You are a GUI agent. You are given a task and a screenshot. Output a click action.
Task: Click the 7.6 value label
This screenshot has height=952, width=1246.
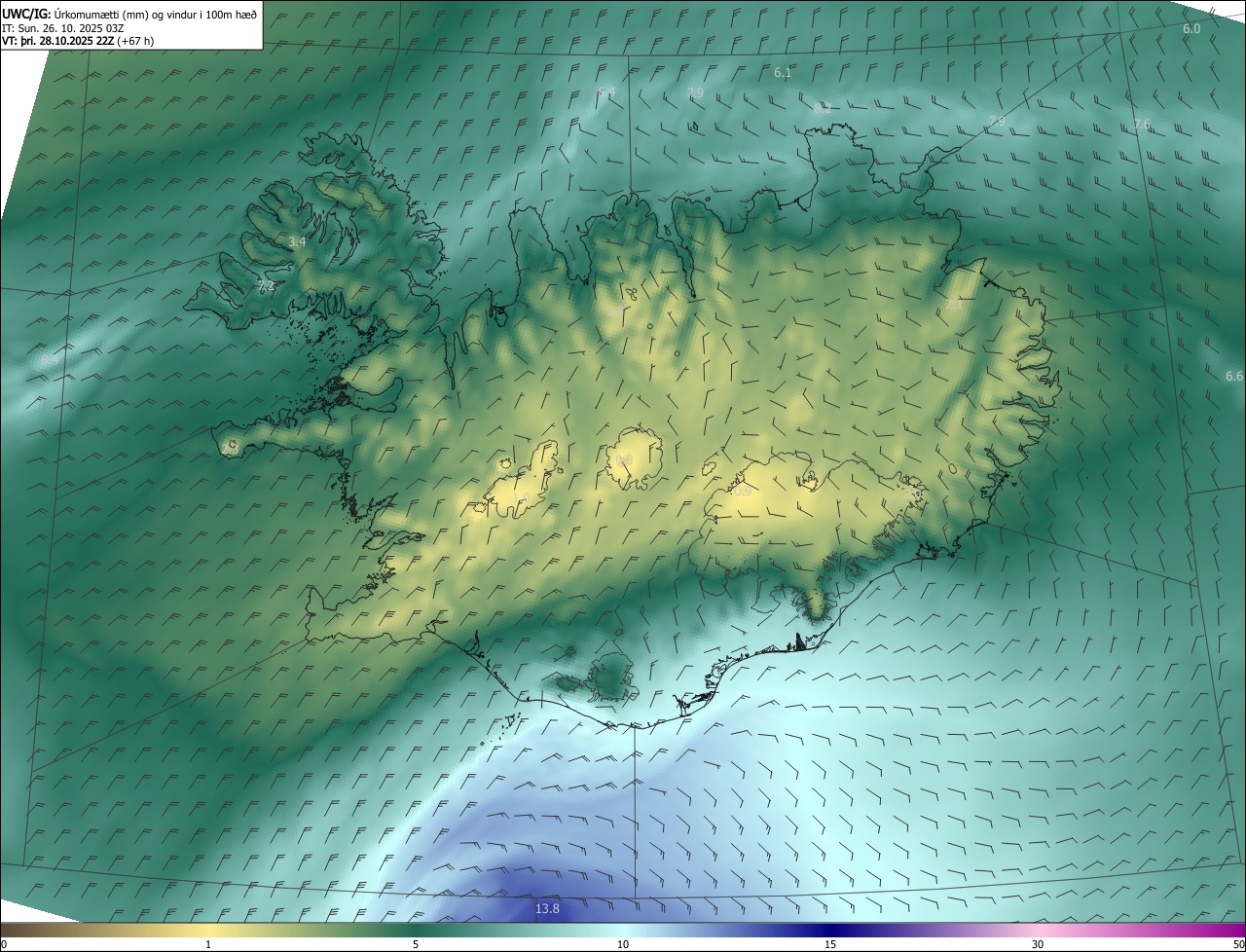click(1142, 125)
